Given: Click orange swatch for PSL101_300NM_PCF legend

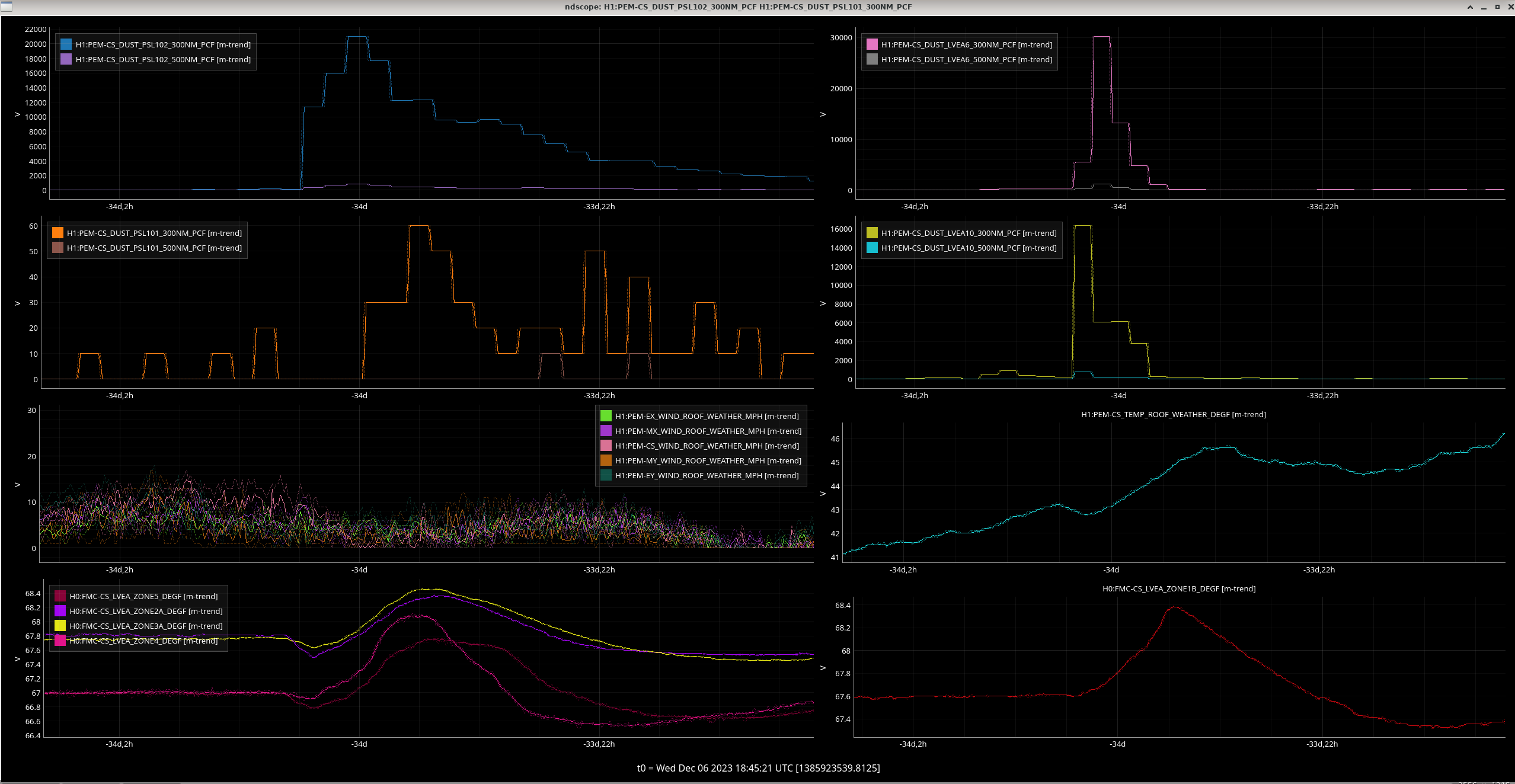Looking at the screenshot, I should (57, 233).
